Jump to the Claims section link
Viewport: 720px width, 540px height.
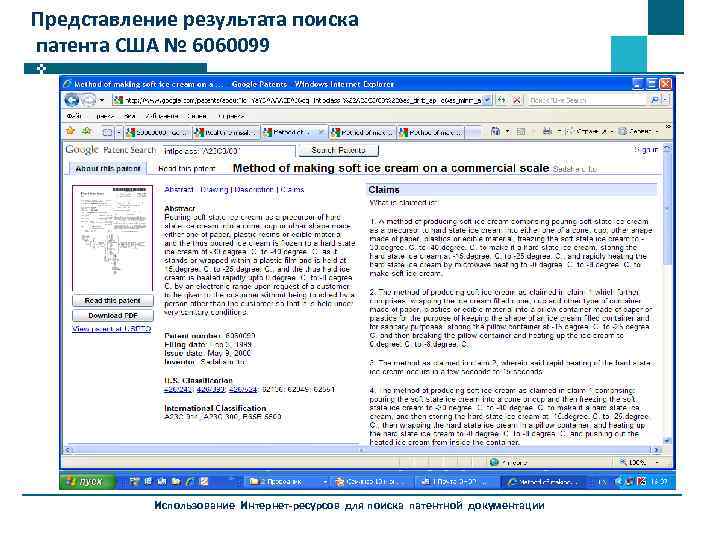coord(292,189)
